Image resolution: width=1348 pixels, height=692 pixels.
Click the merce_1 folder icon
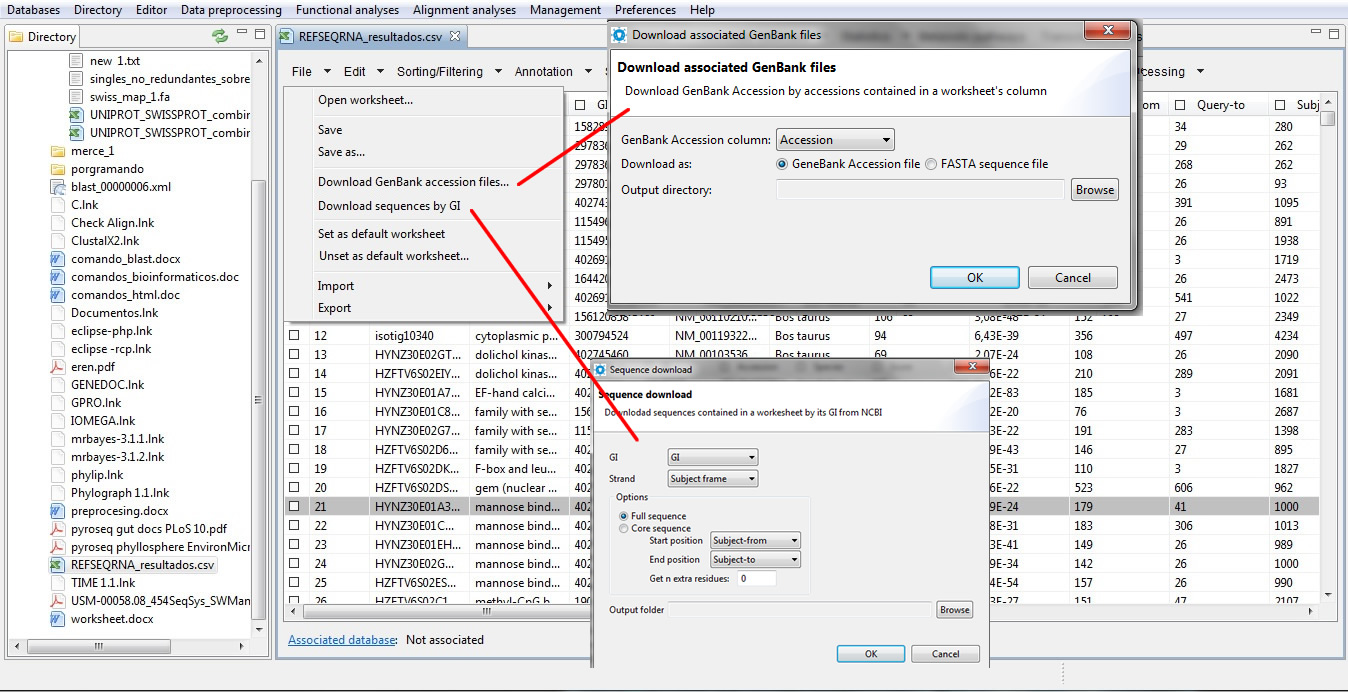pyautogui.click(x=58, y=151)
